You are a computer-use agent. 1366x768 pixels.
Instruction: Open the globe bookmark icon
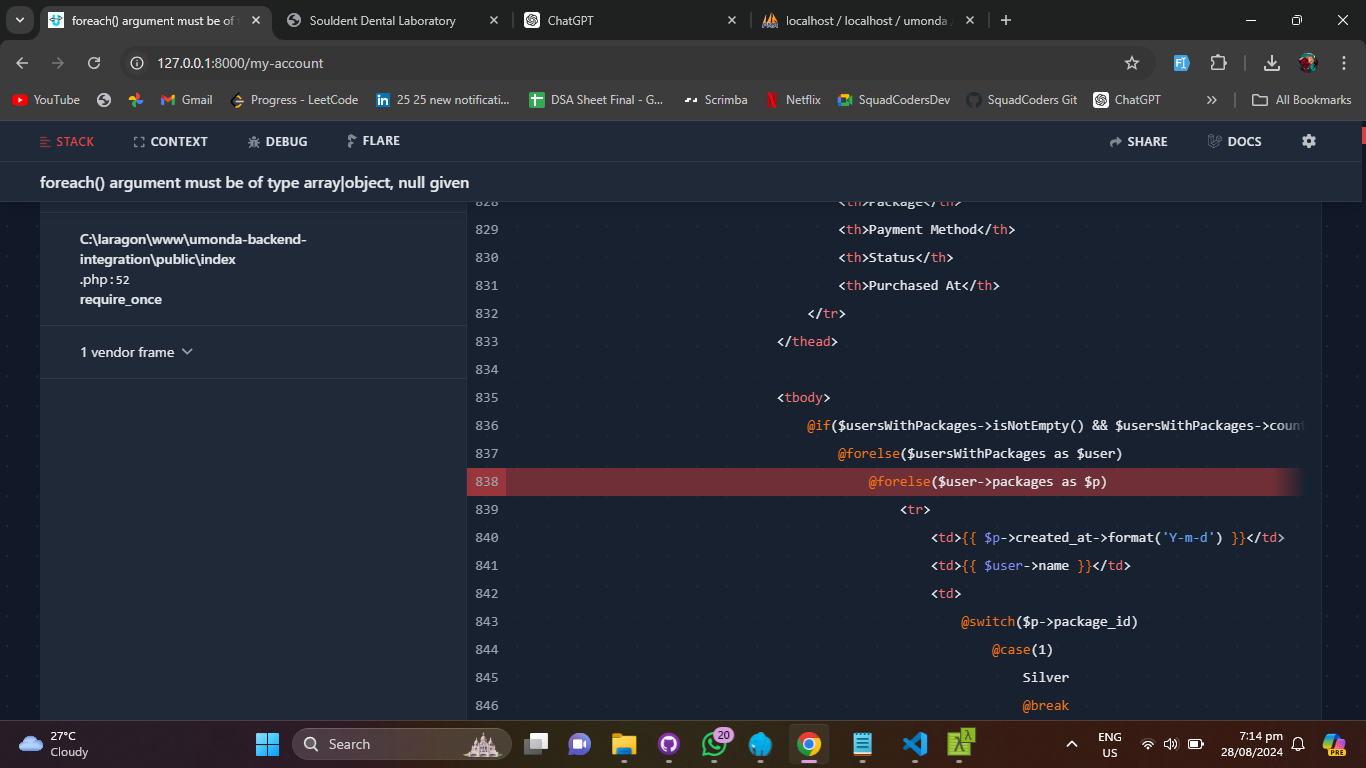pos(103,100)
